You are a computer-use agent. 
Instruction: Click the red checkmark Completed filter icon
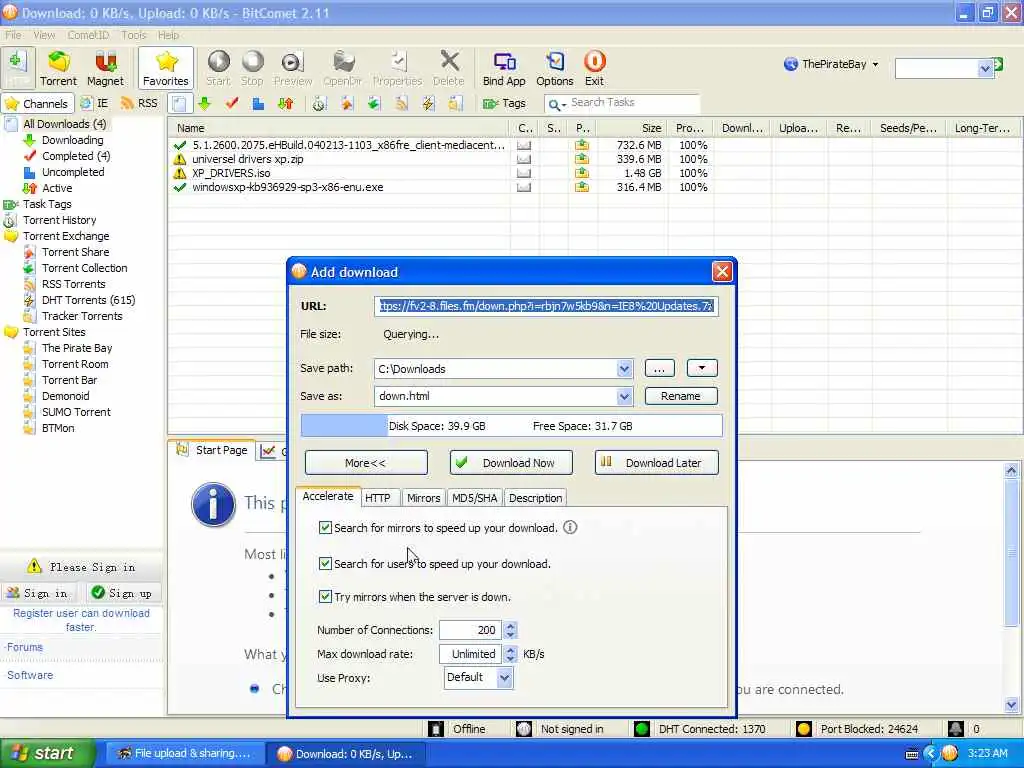[232, 103]
